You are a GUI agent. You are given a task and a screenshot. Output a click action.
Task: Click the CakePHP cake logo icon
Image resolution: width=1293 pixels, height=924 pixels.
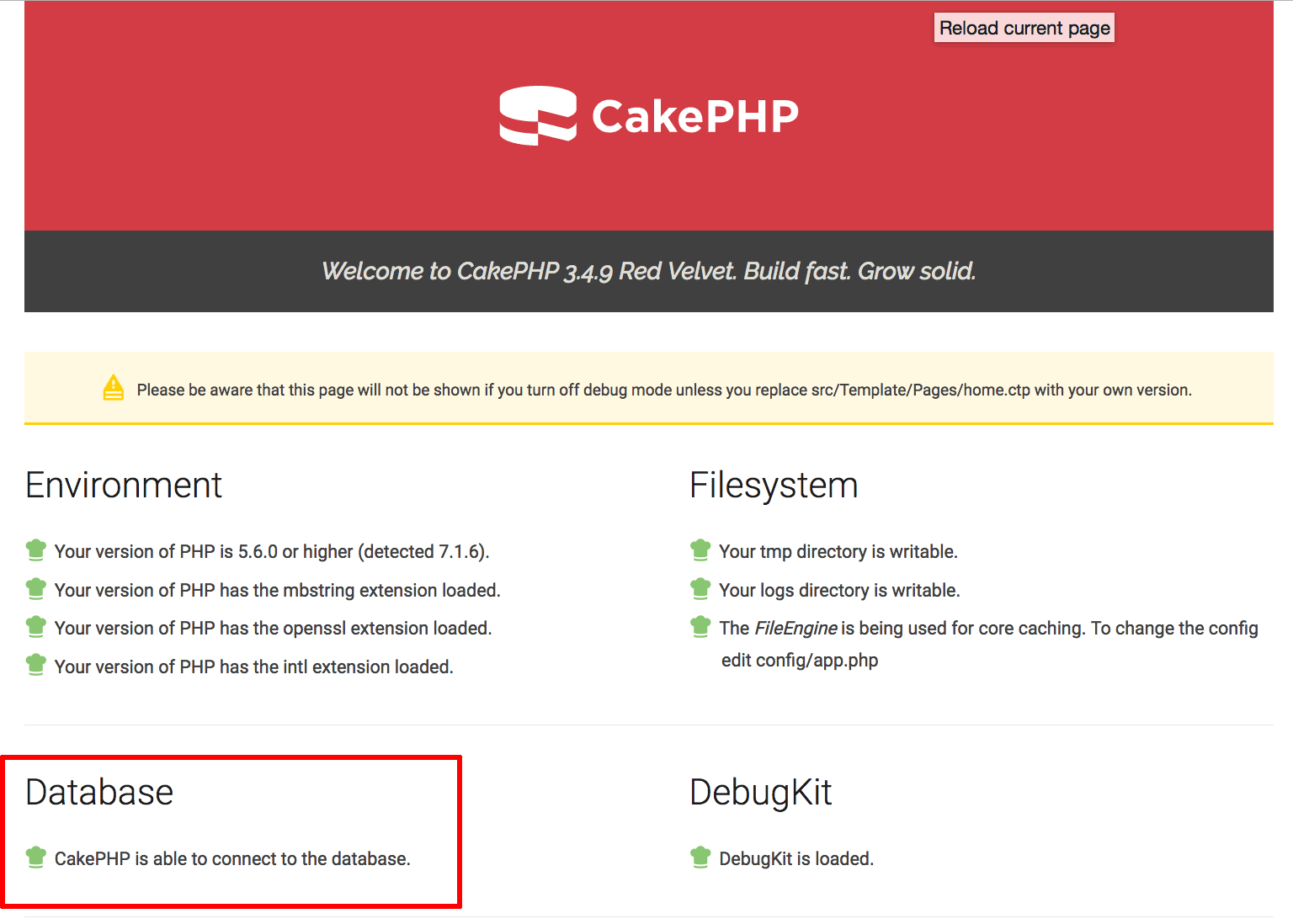538,116
